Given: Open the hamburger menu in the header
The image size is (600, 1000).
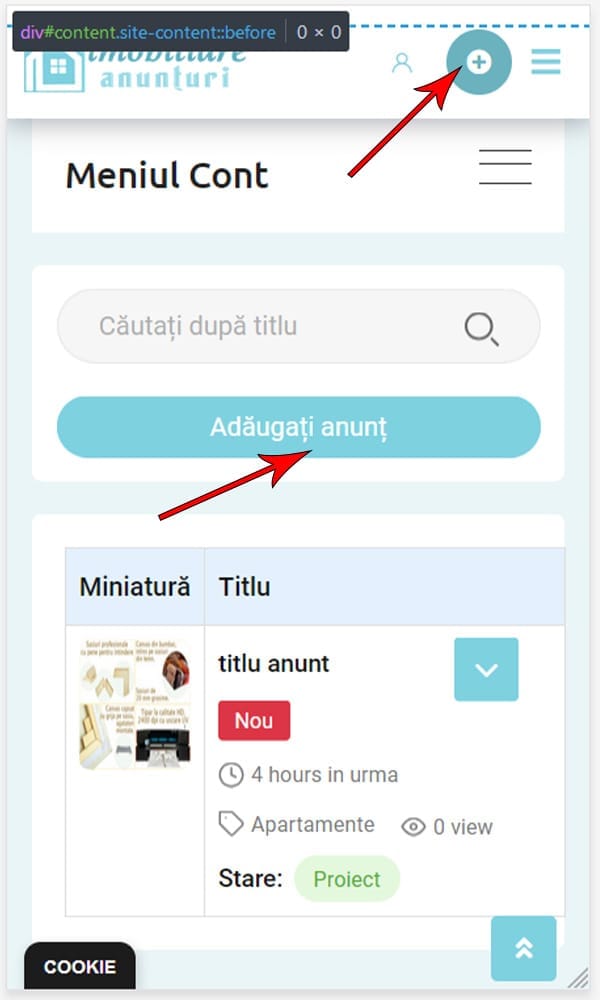Looking at the screenshot, I should tap(546, 62).
